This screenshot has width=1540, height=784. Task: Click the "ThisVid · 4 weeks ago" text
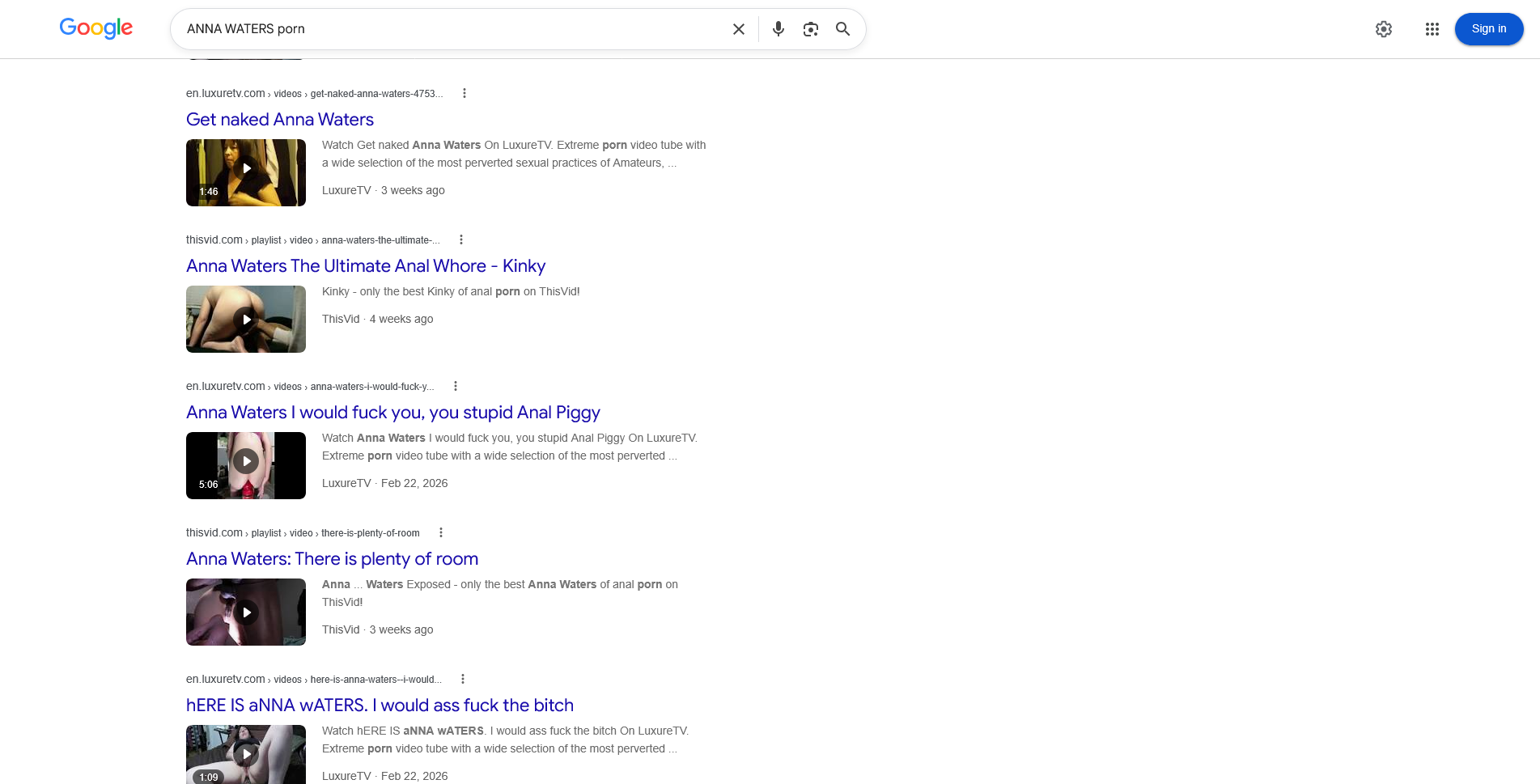coord(378,319)
